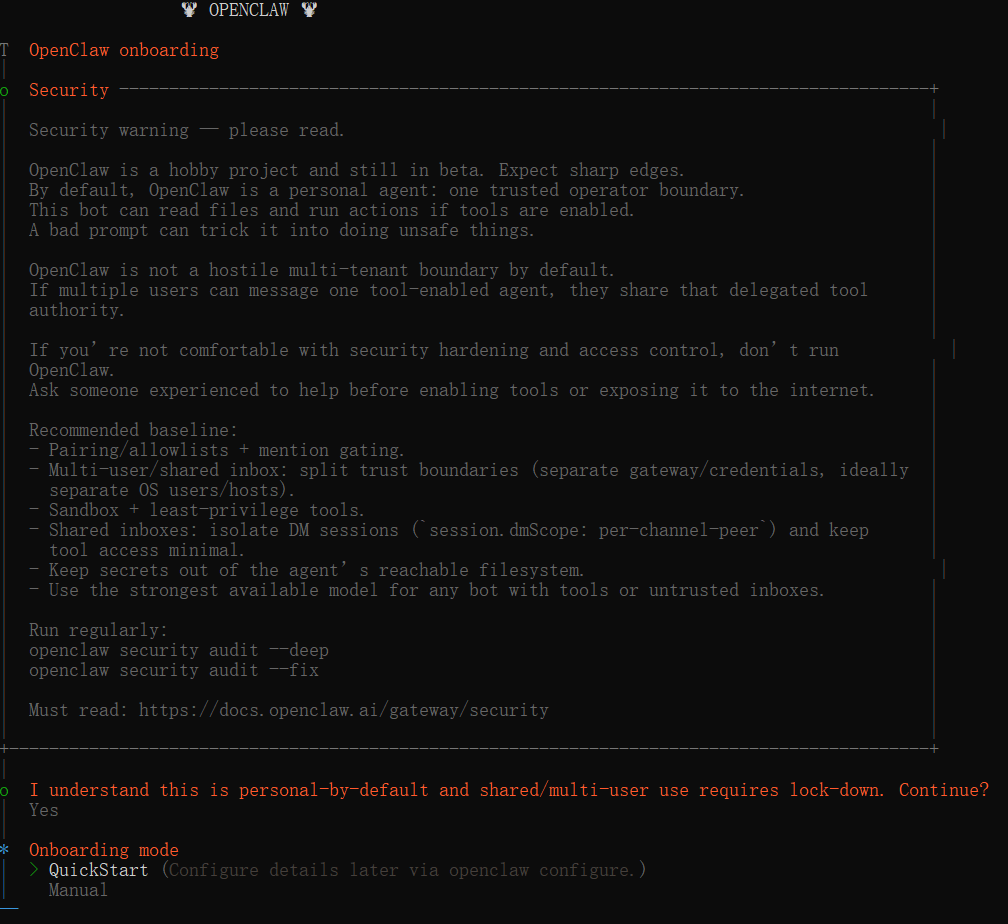Click 'Configure details later via openclaw configure' hint
The height and width of the screenshot is (924, 1008).
404,870
